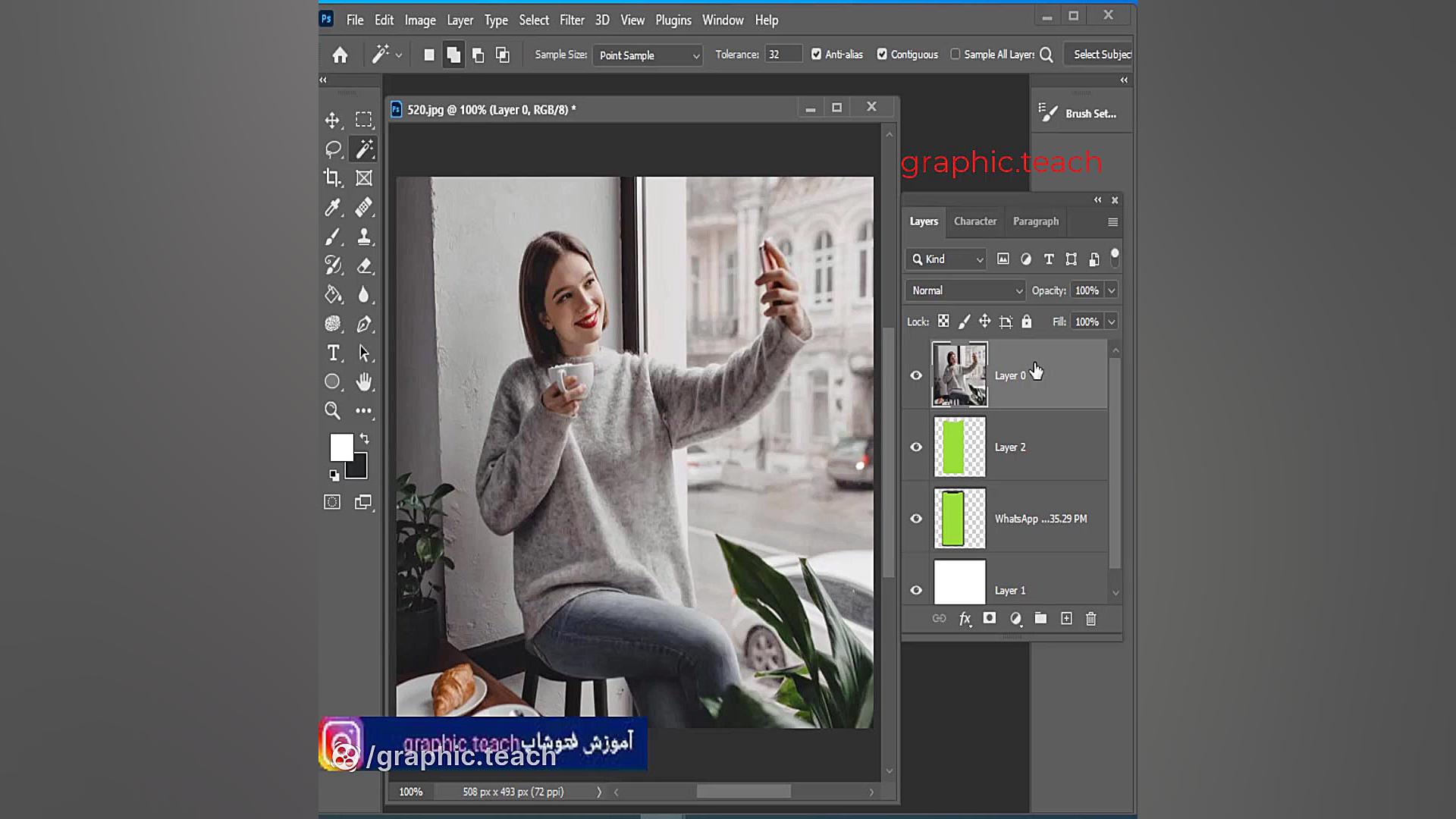Uncheck the Contiguous option
This screenshot has width=1456, height=819.
pyautogui.click(x=882, y=54)
